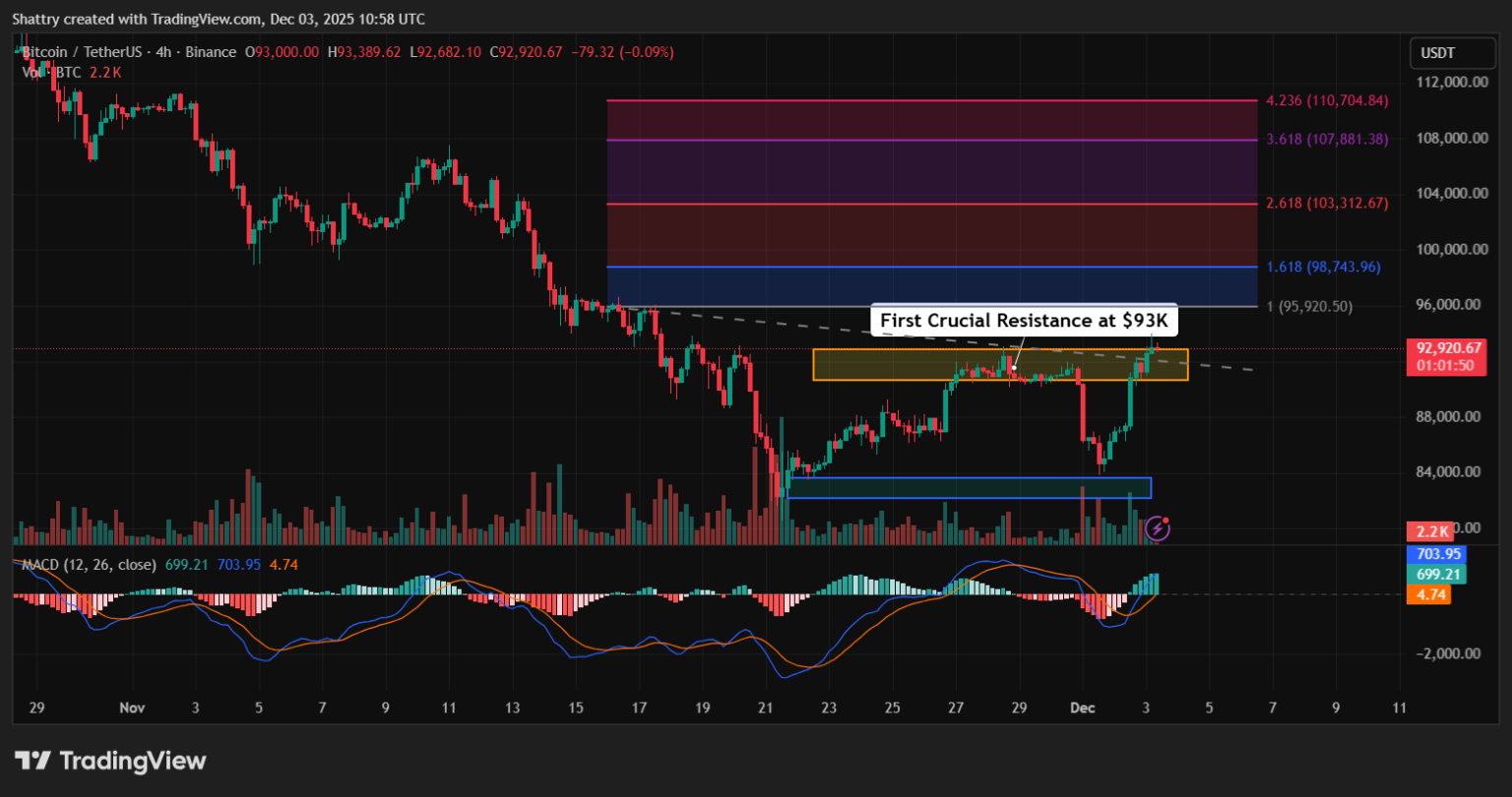Toggle the USDT currency display
The width and height of the screenshot is (1512, 797).
(x=1452, y=52)
